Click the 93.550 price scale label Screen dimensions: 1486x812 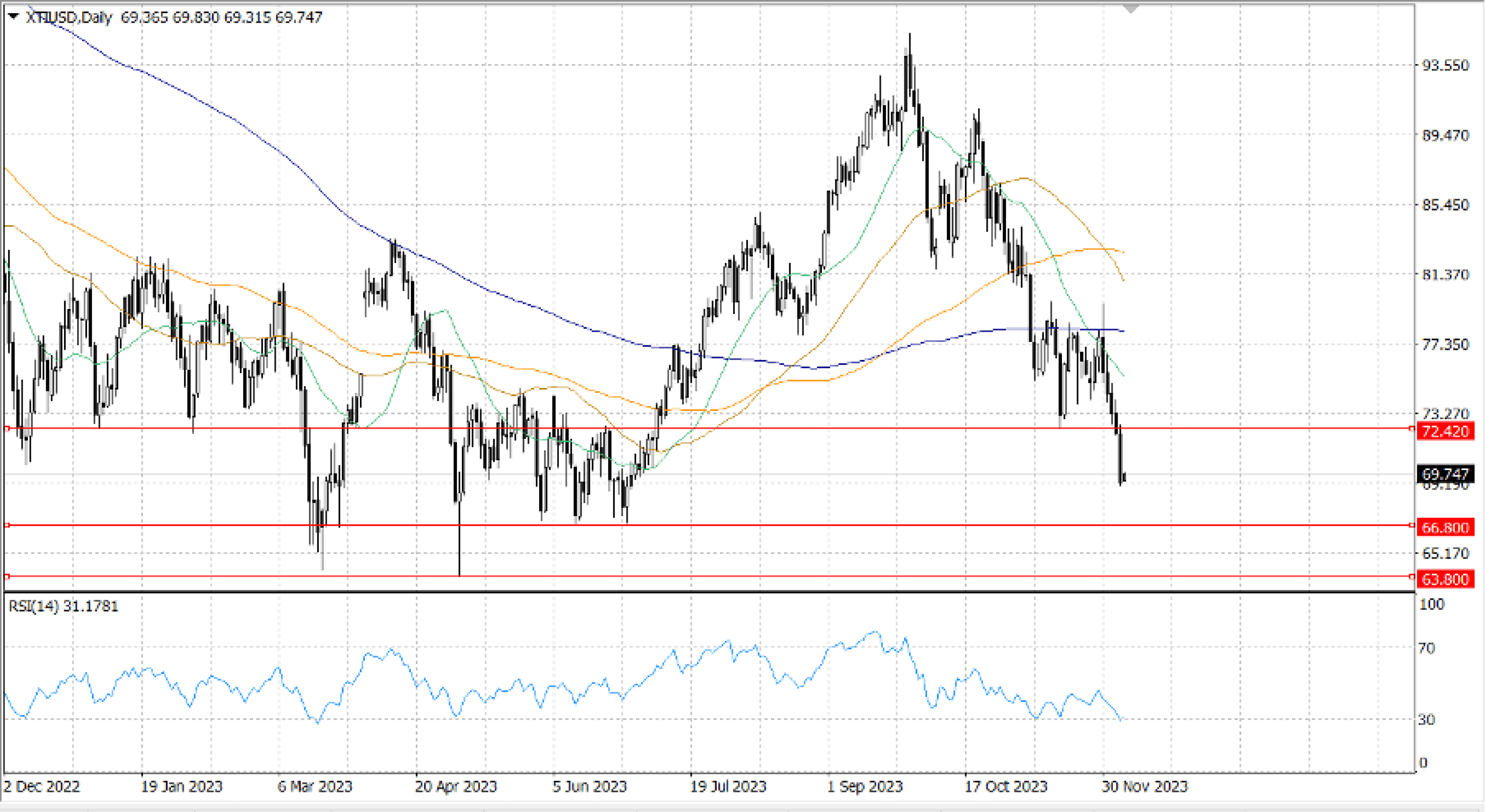(x=1445, y=65)
